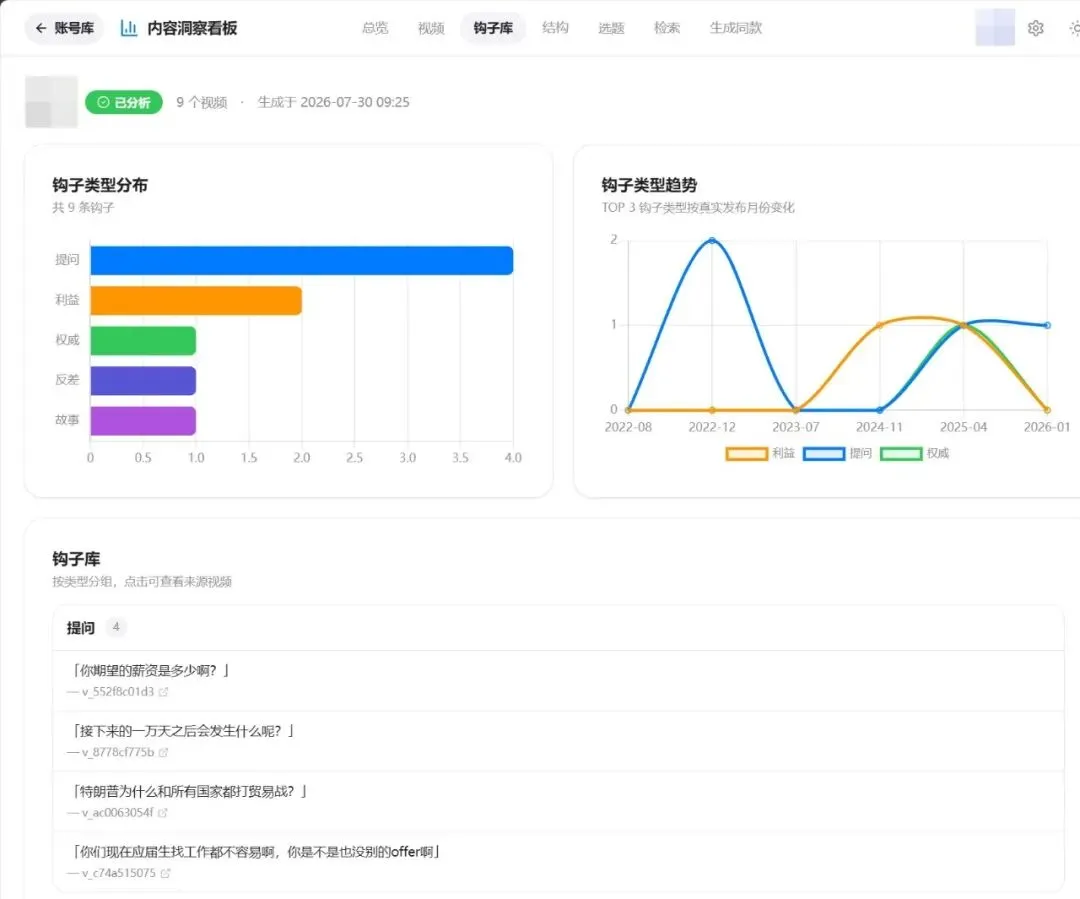This screenshot has width=1080, height=899.
Task: Switch to the 视频 tab
Action: (x=431, y=28)
